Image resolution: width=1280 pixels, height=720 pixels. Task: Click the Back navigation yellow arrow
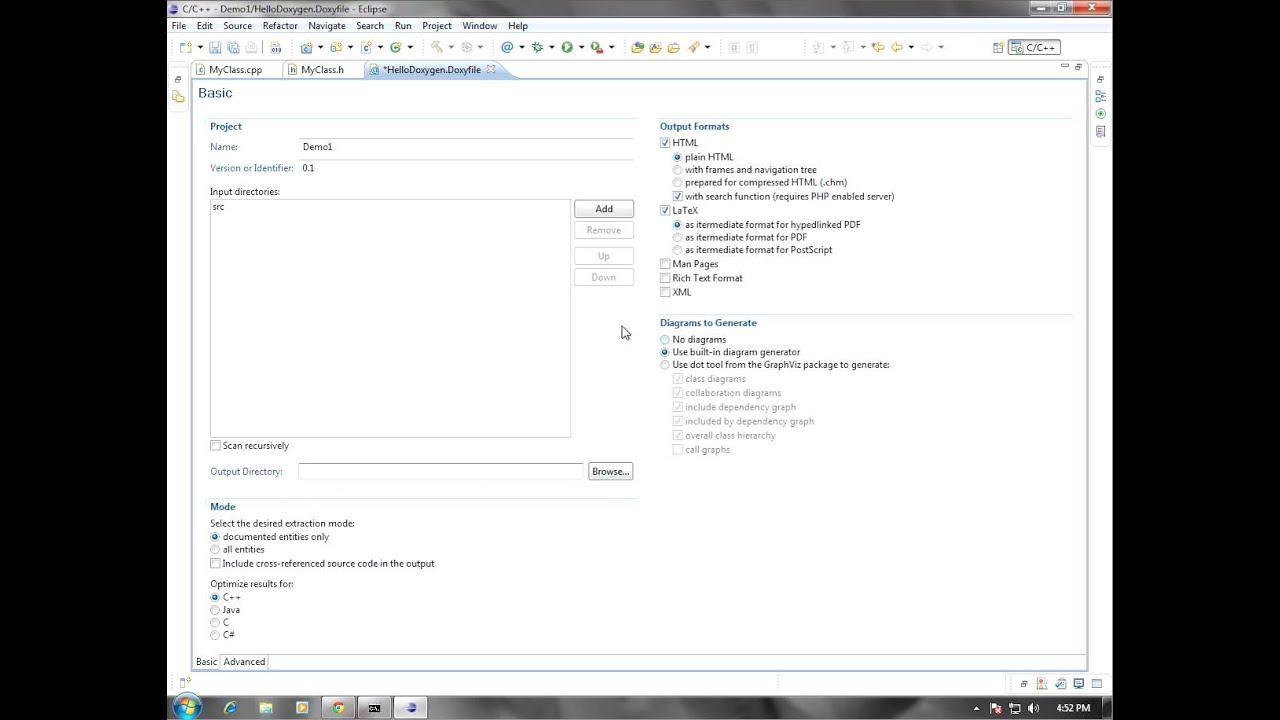click(896, 47)
